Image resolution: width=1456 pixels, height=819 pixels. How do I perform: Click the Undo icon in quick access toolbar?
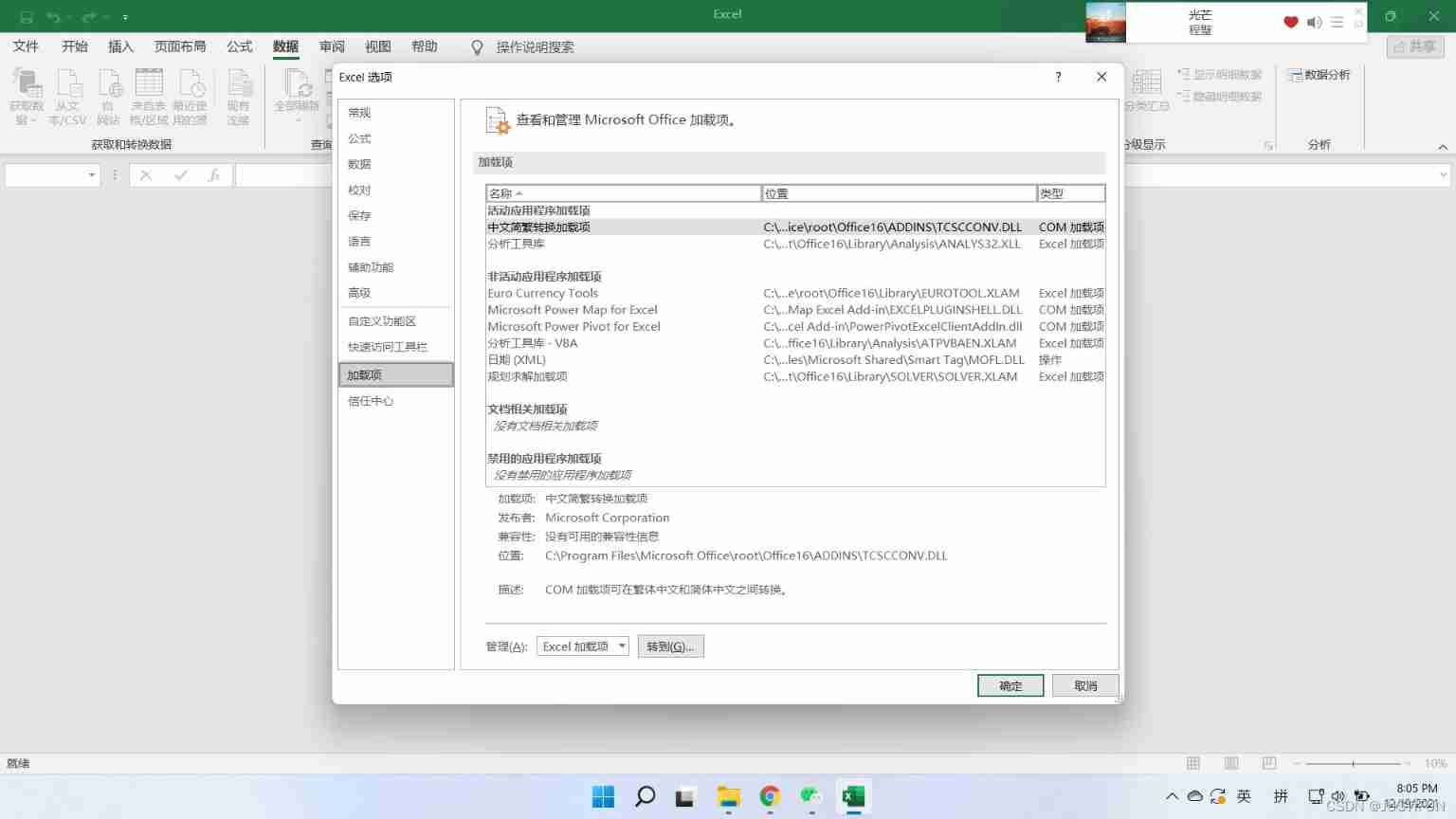click(53, 17)
